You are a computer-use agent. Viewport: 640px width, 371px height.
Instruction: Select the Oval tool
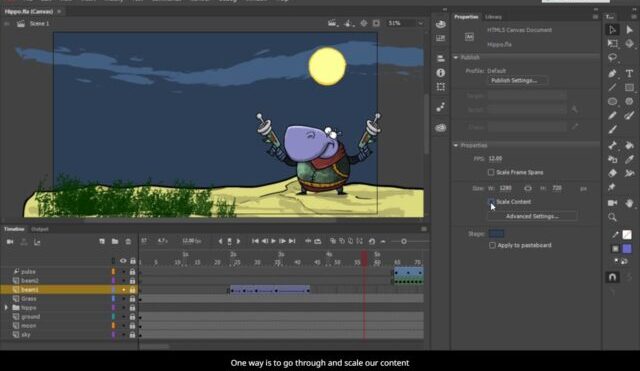click(x=612, y=101)
